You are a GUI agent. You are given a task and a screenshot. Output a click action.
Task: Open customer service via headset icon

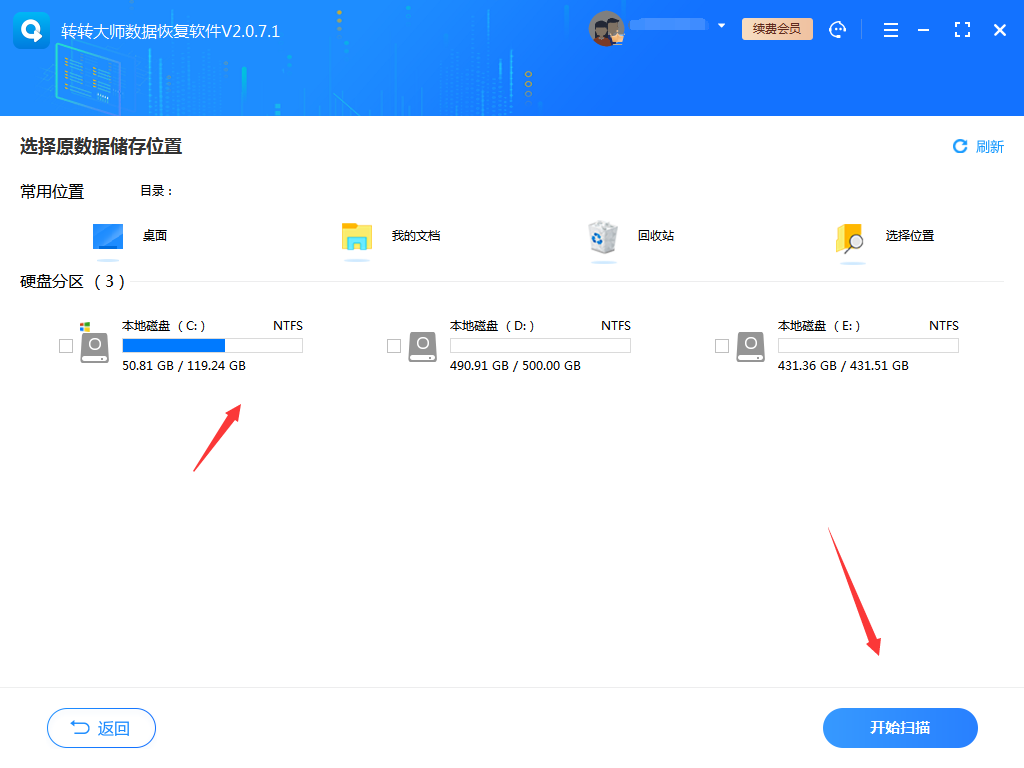point(837,29)
